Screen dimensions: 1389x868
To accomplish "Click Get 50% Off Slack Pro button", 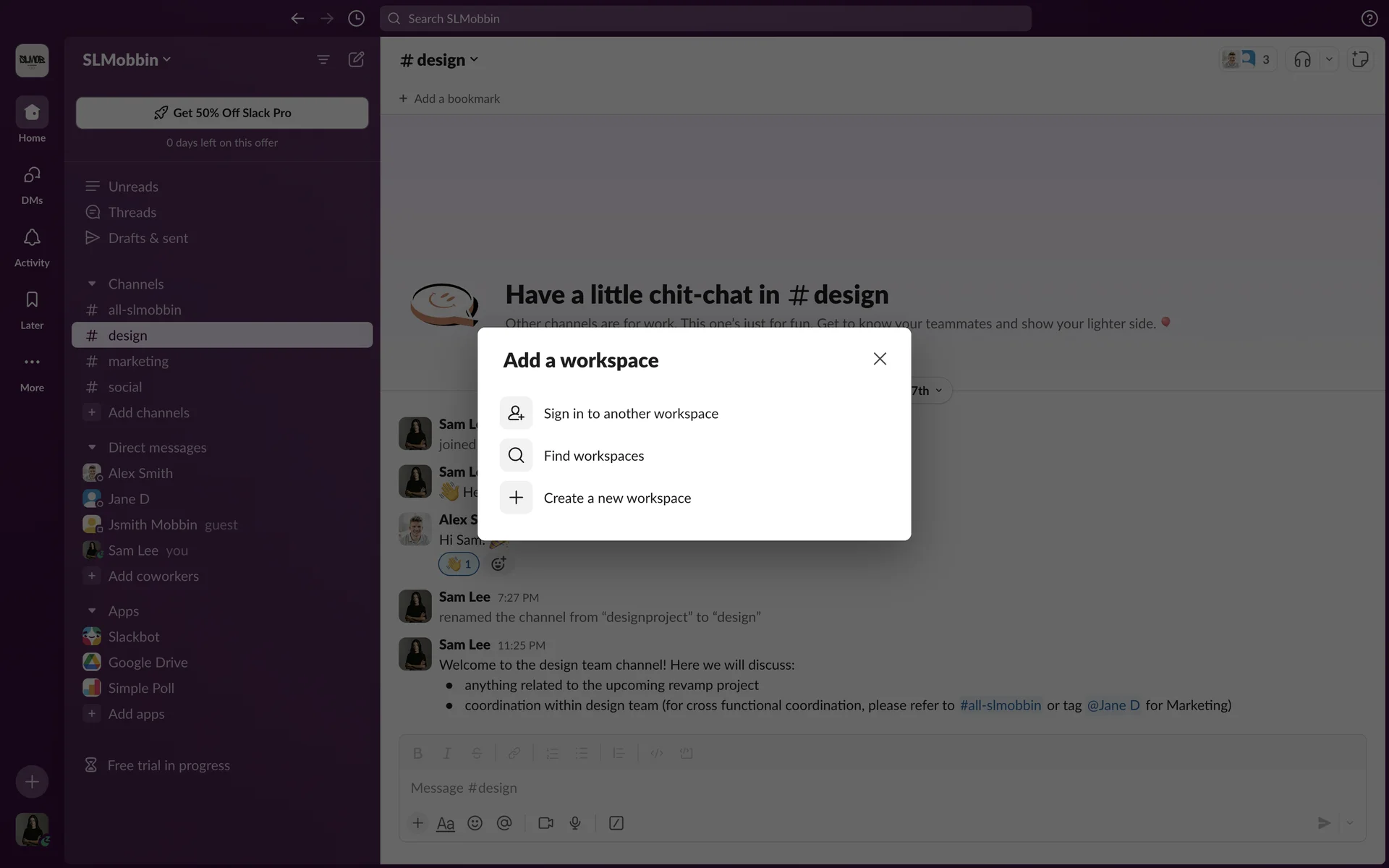I will click(222, 113).
